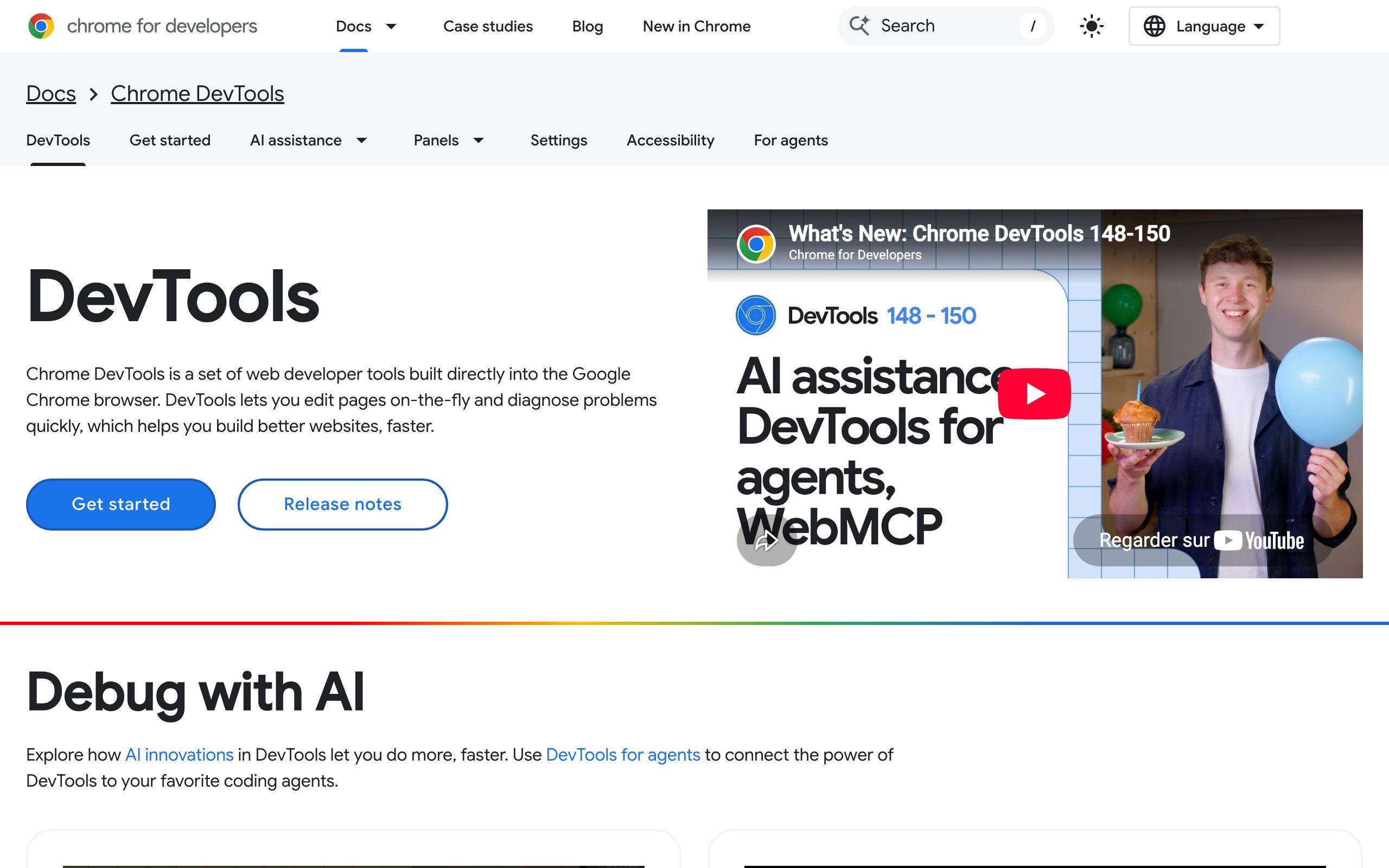This screenshot has width=1389, height=868.
Task: Select the DevTools tab
Action: (58, 141)
